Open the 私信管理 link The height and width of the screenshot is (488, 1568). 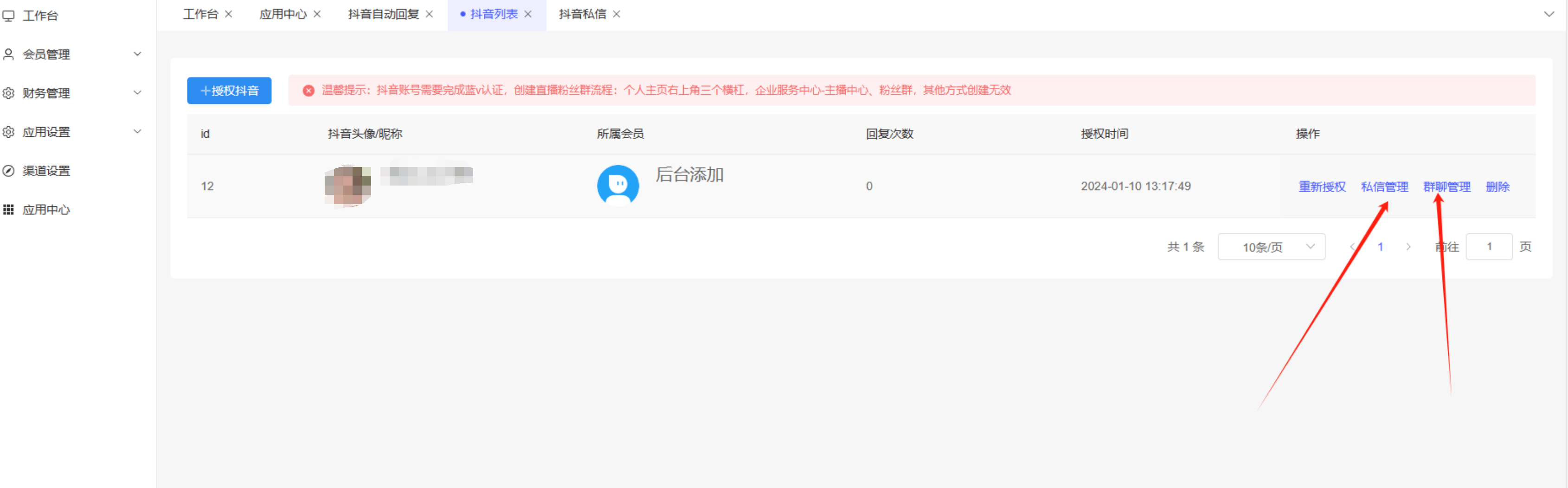tap(1384, 187)
